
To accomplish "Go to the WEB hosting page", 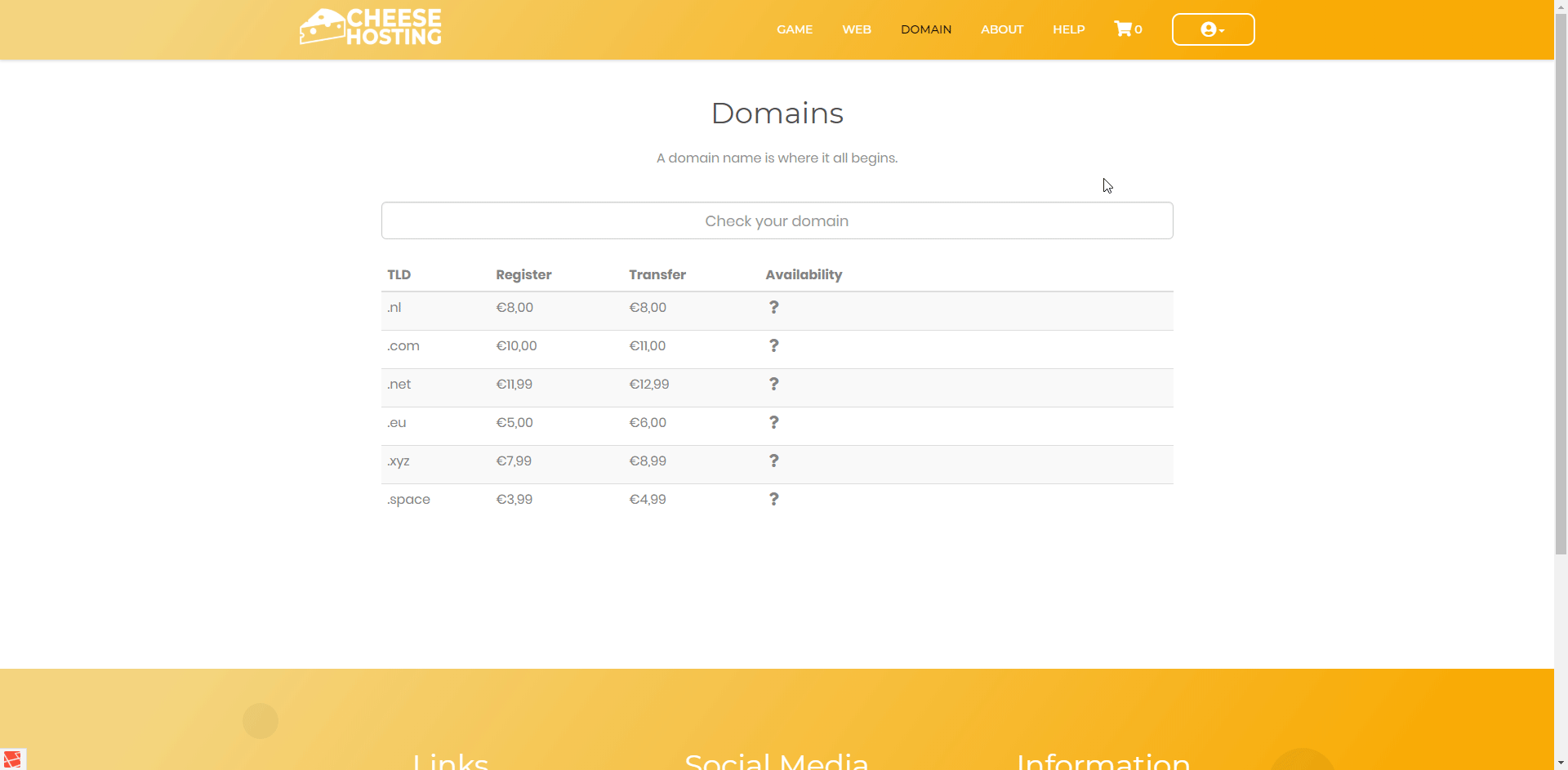I will point(857,29).
